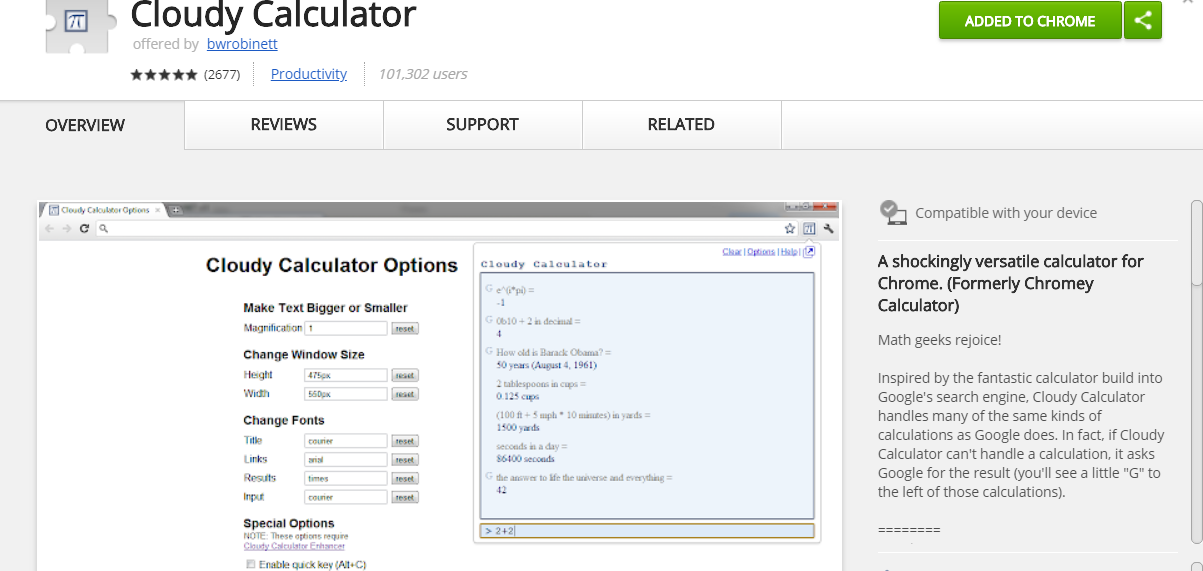Click the Cloudy Calculator Enhancer link
This screenshot has width=1203, height=571.
(294, 546)
